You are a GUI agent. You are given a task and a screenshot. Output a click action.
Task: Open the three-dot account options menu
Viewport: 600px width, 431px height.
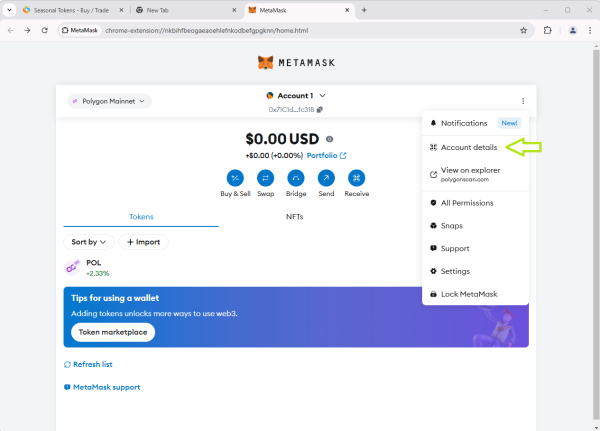[x=523, y=101]
